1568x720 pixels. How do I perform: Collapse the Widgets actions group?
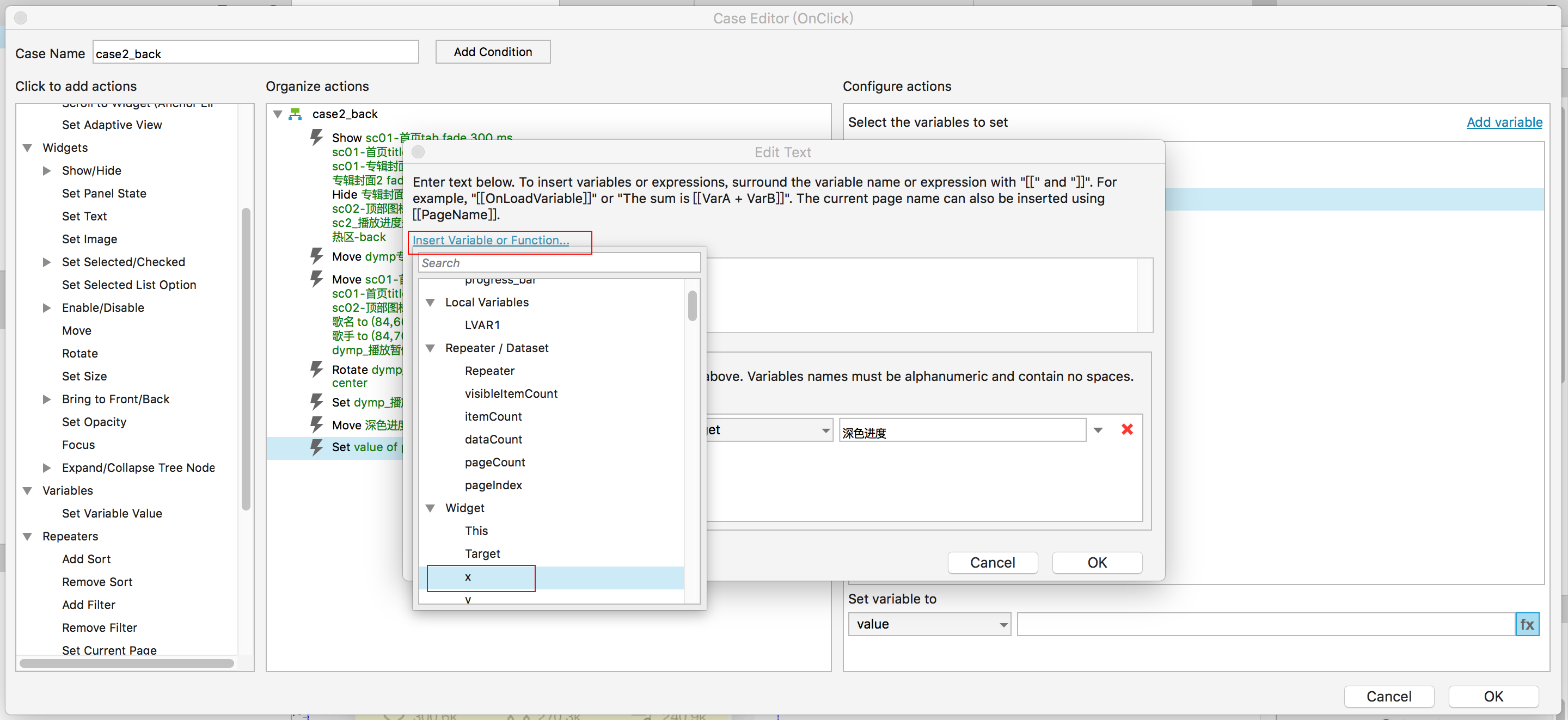(27, 148)
